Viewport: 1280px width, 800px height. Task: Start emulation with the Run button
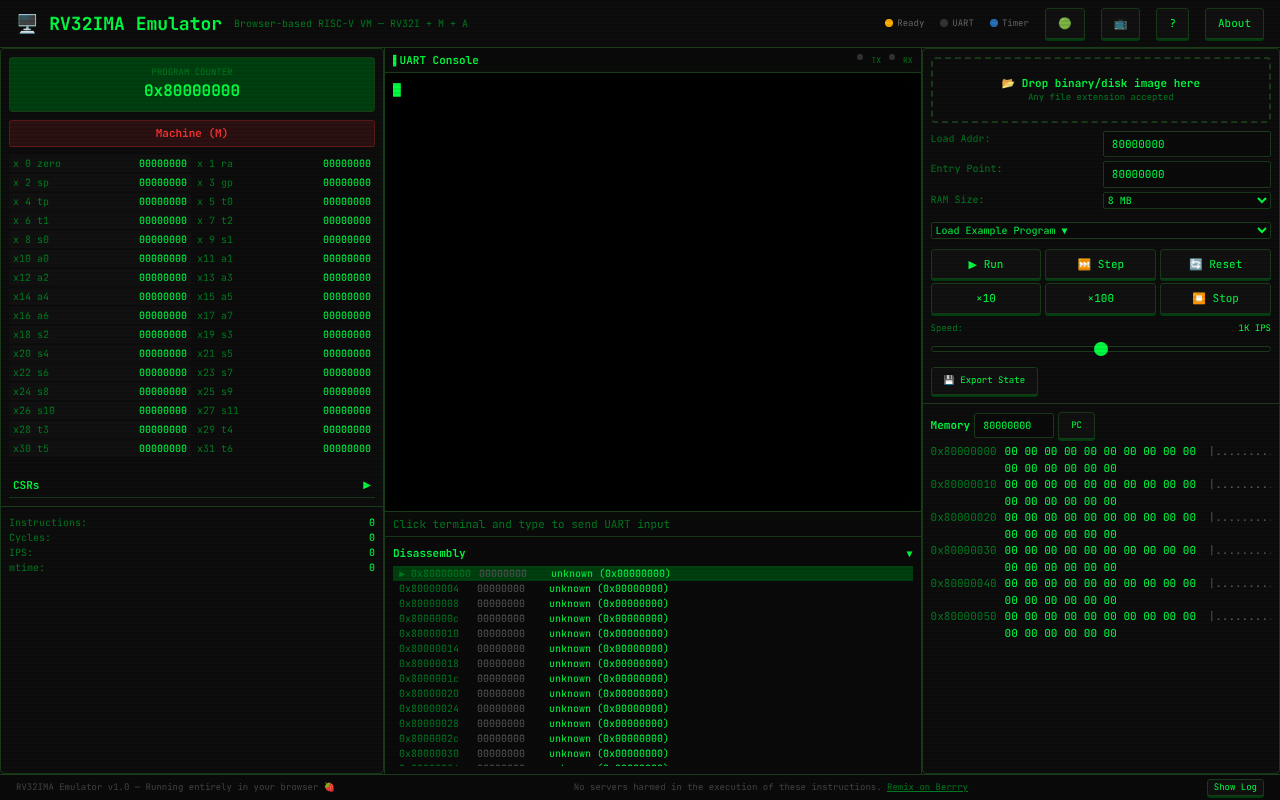click(x=986, y=264)
